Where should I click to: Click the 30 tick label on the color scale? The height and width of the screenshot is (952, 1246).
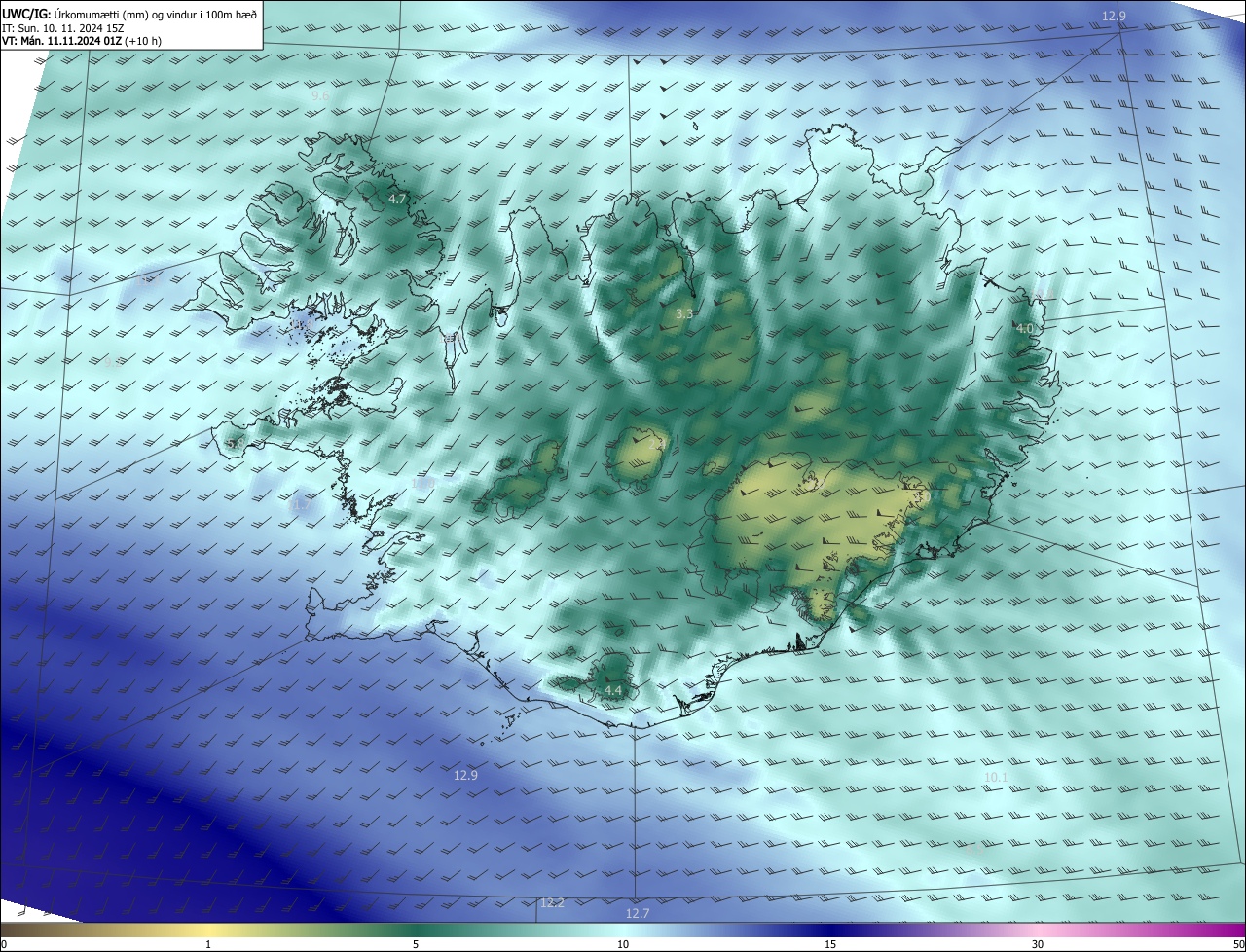[x=1038, y=944]
